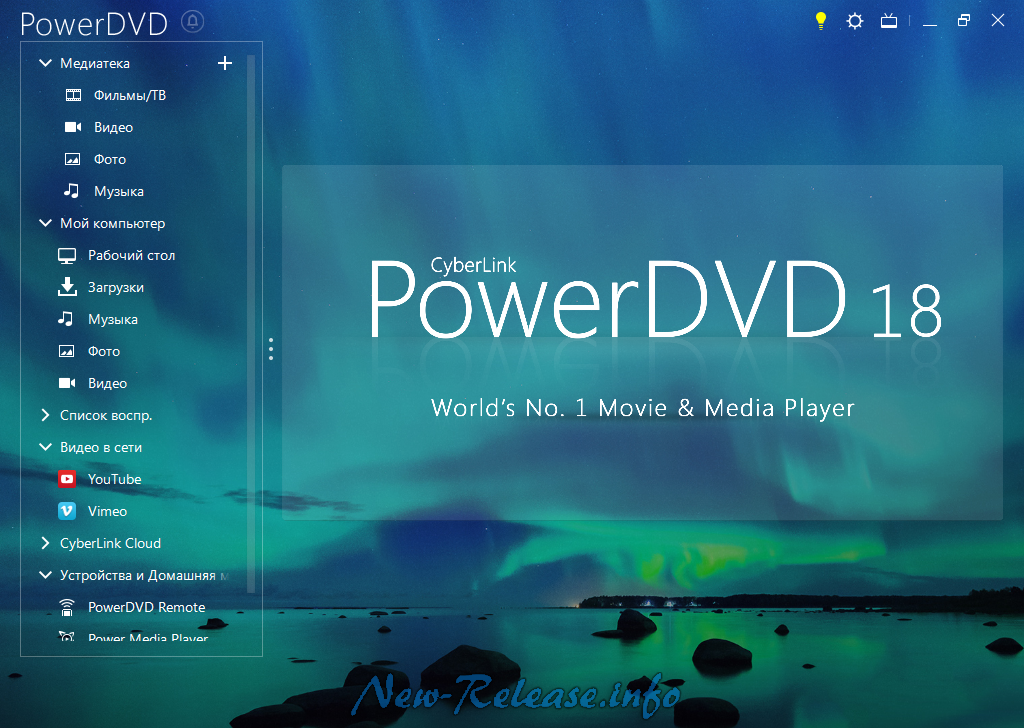Click the monitor icon for Рабочий стол
Viewport: 1024px width, 728px height.
[x=67, y=255]
